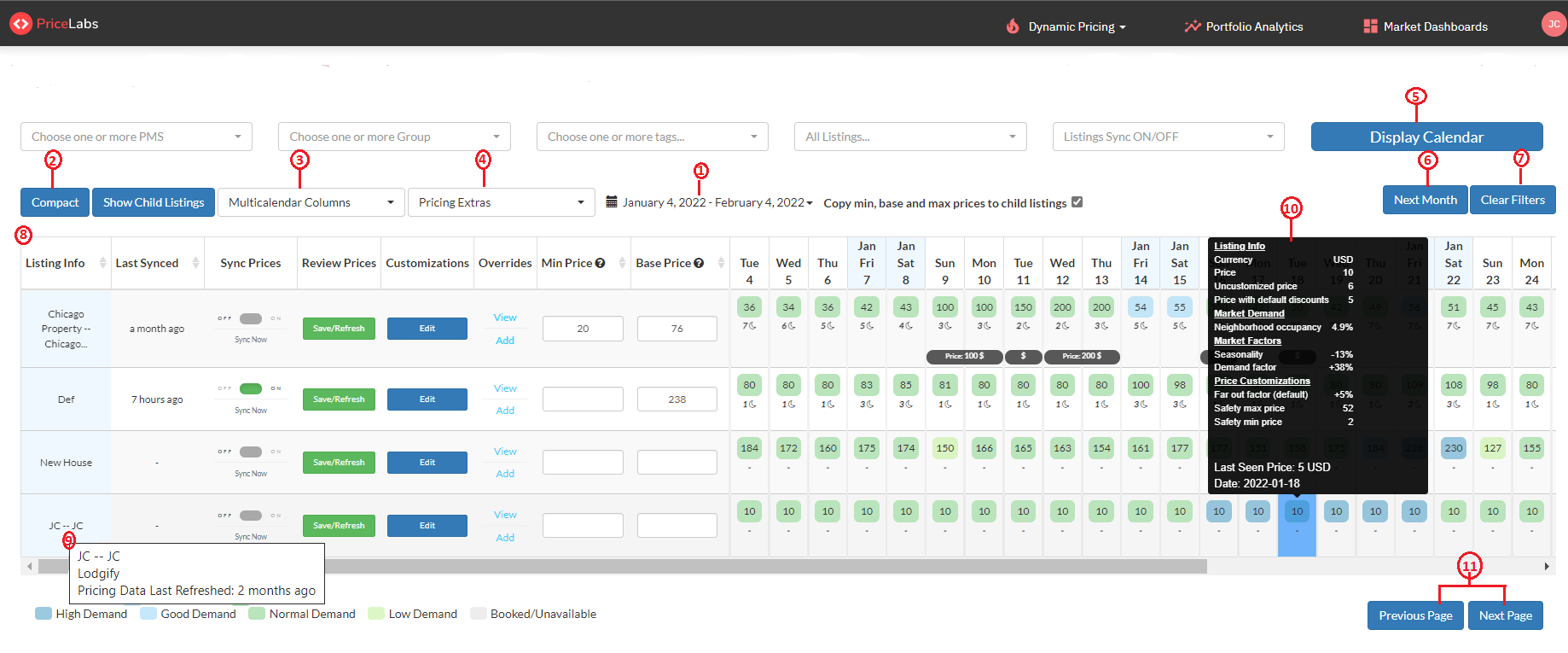Click Show Child Listings
This screenshot has width=1568, height=653.
pos(154,202)
